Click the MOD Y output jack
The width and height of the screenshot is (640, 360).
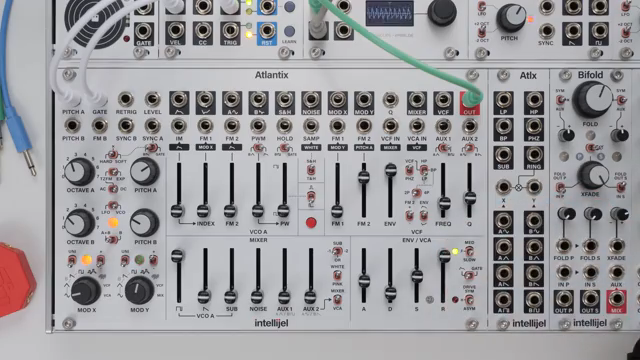coord(364,100)
